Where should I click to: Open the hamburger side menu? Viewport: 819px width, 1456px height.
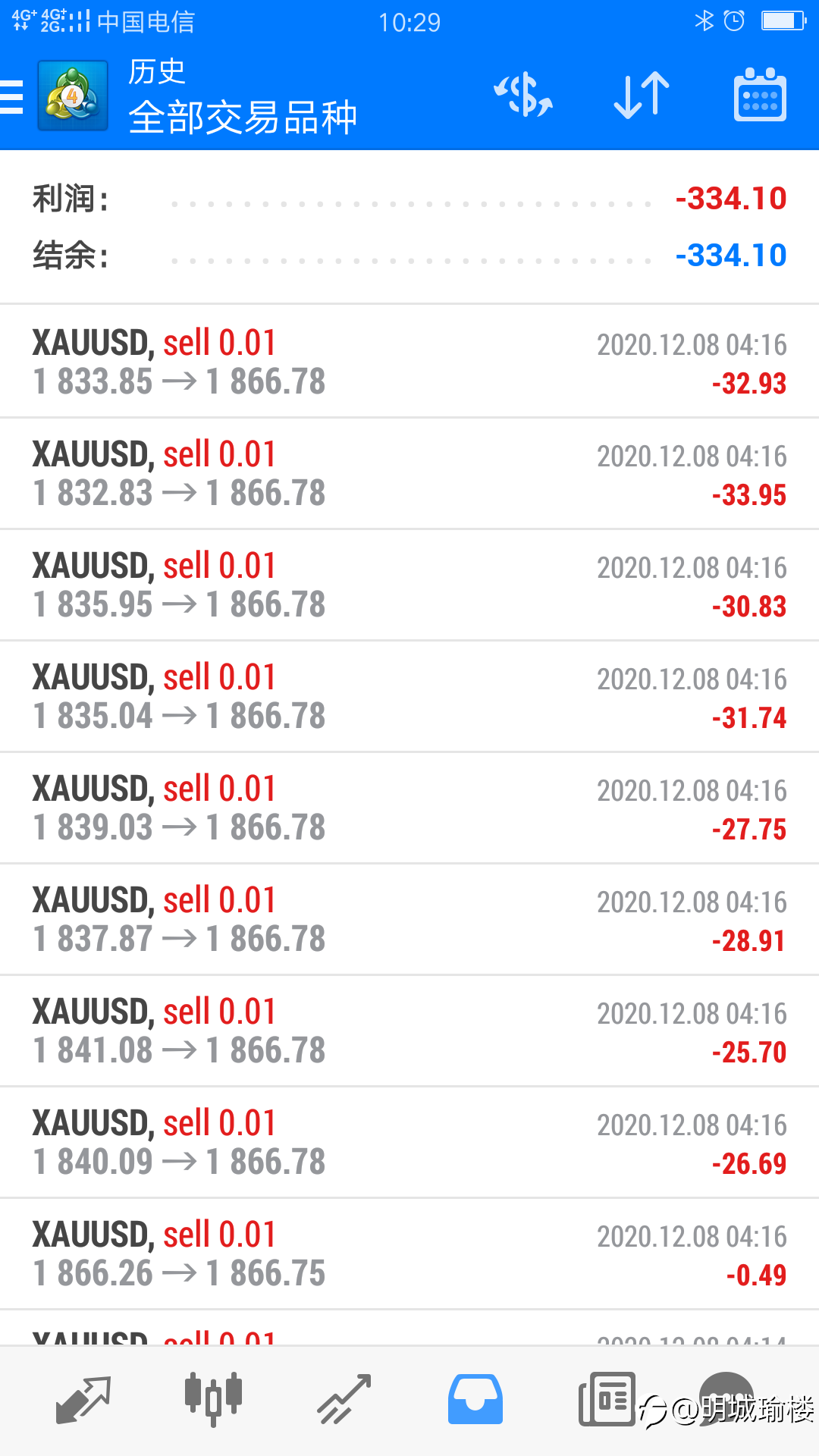(x=11, y=97)
